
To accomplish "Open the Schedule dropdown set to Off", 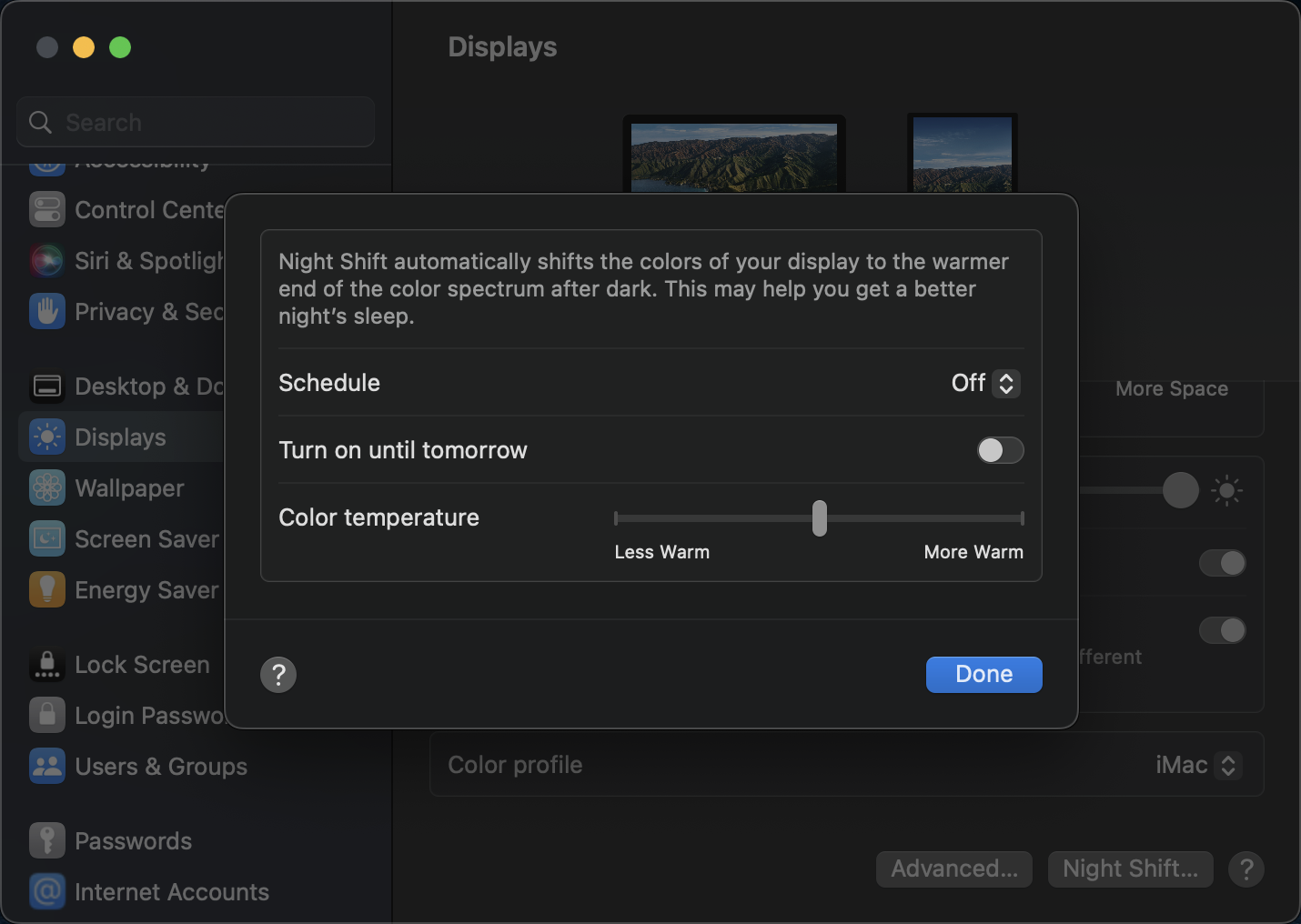I will [x=985, y=383].
